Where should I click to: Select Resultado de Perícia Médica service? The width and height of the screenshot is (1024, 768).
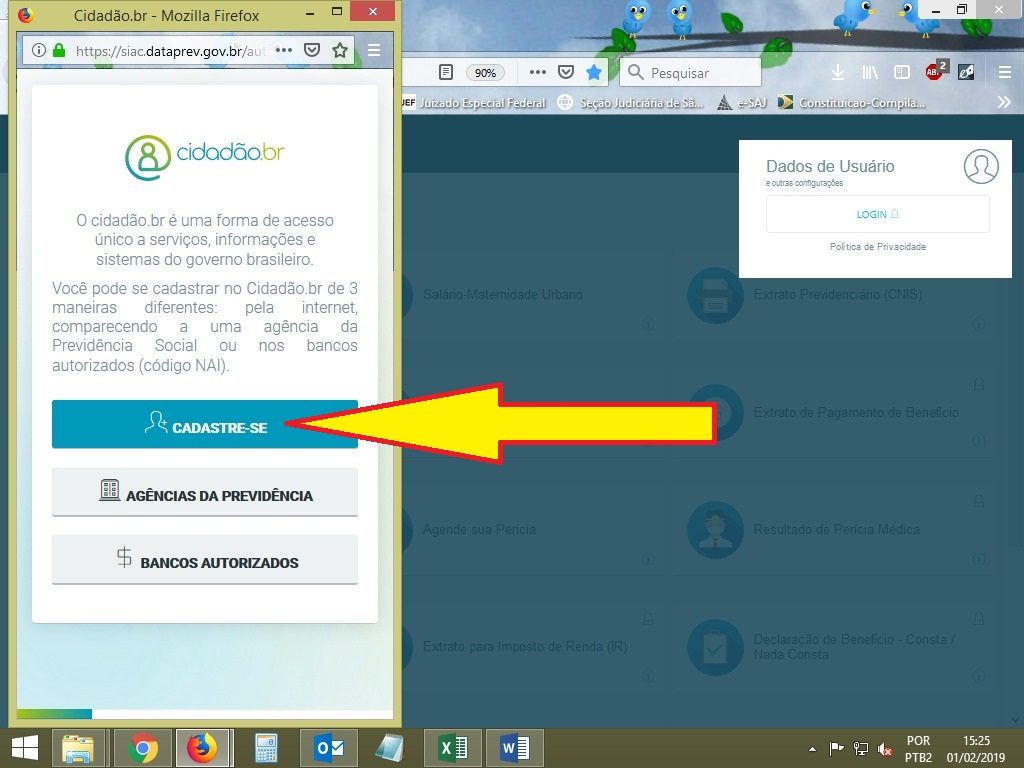[837, 530]
